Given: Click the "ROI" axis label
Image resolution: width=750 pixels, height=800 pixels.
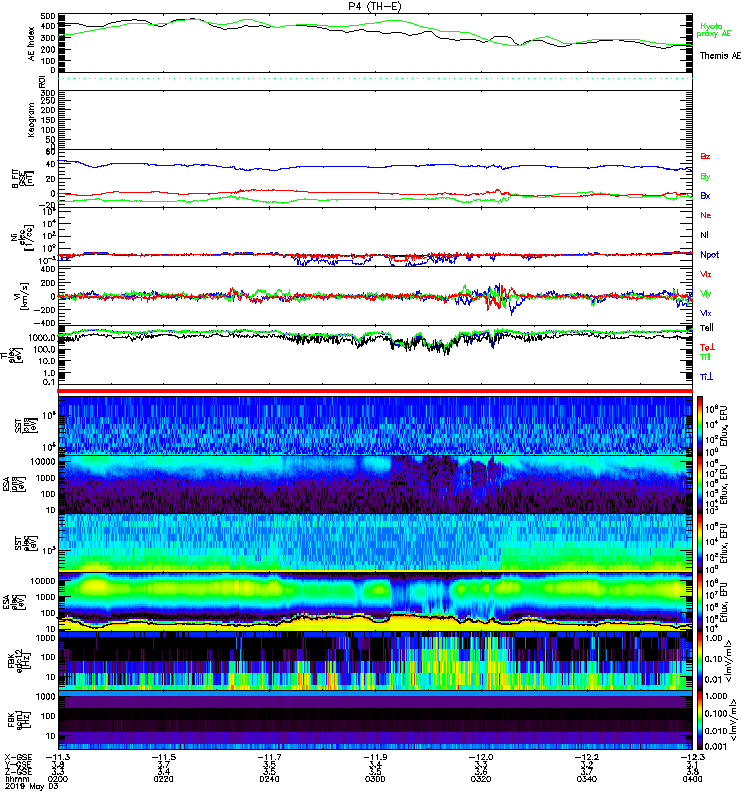Looking at the screenshot, I should click(x=43, y=81).
